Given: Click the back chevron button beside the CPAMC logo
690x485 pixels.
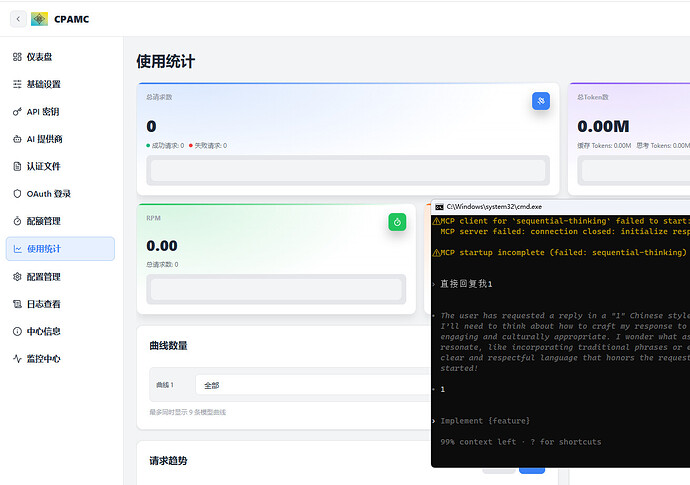Looking at the screenshot, I should (18, 19).
